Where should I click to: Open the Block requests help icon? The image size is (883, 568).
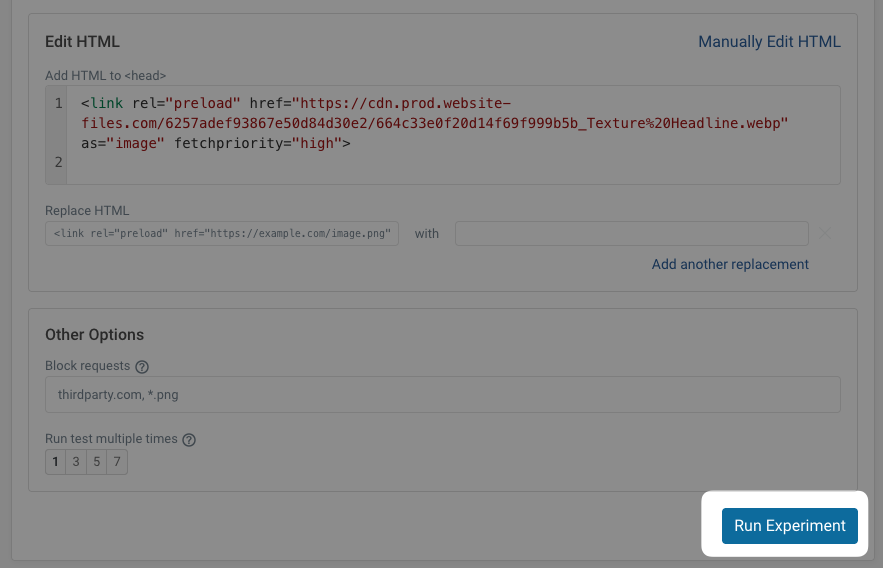142,367
